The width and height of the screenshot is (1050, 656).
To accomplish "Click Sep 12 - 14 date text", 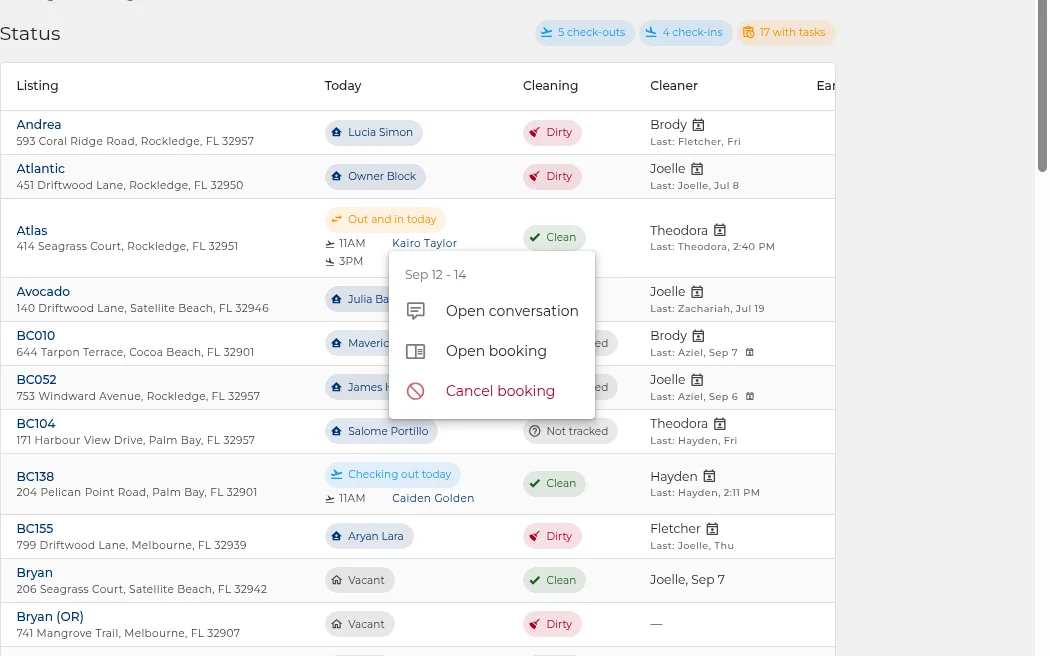I will pyautogui.click(x=435, y=274).
